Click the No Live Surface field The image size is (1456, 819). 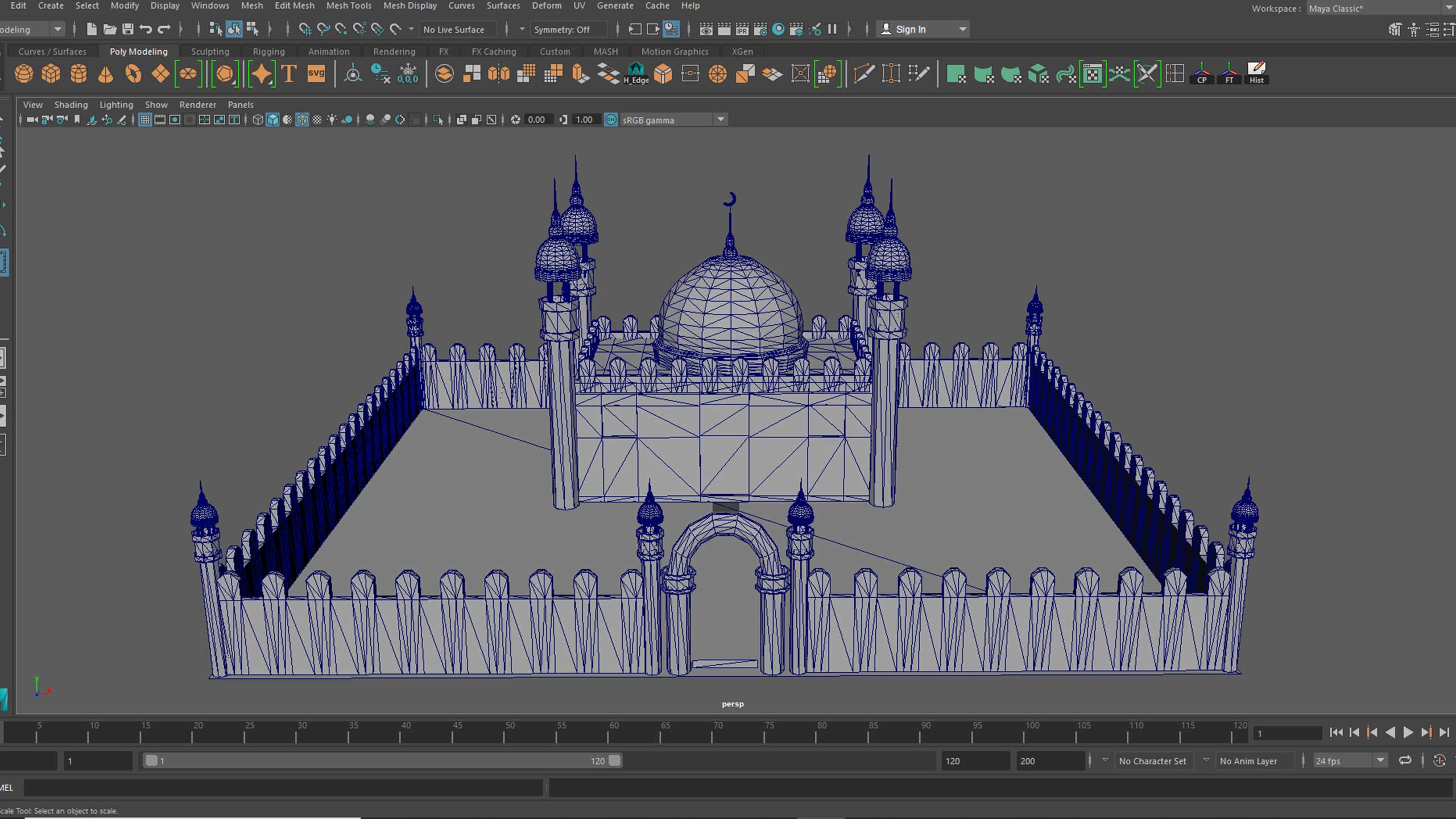click(x=454, y=29)
